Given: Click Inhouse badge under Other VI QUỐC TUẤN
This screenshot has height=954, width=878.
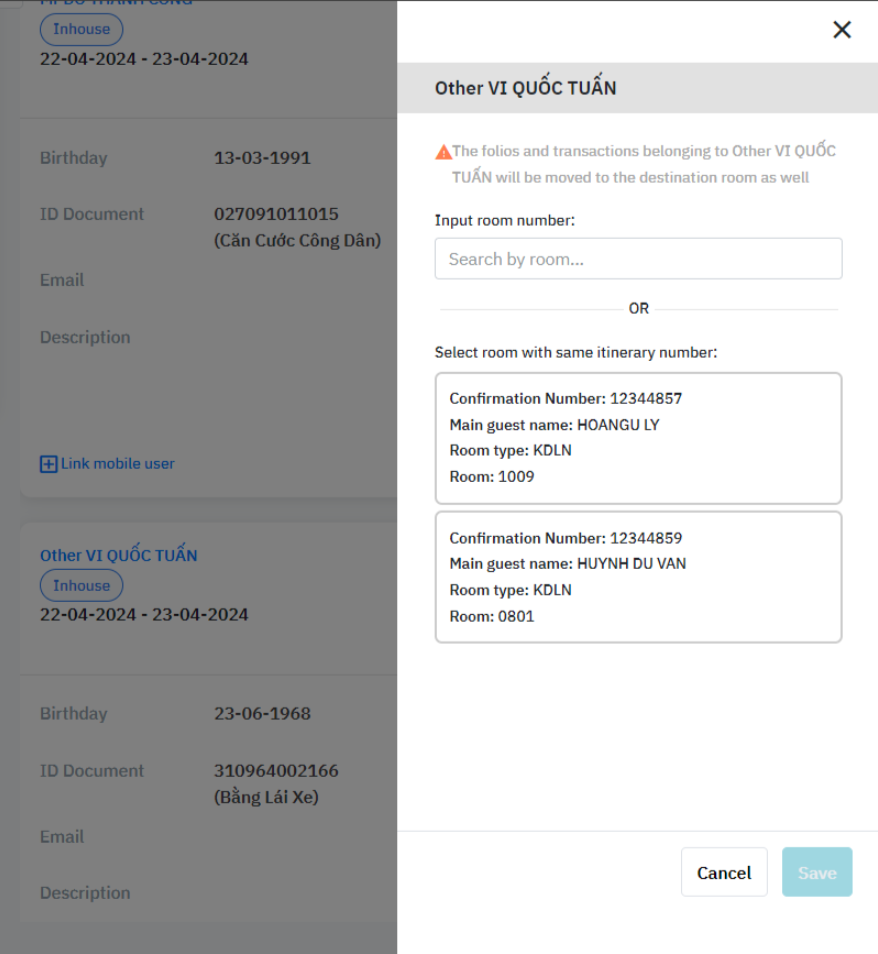Looking at the screenshot, I should [81, 586].
